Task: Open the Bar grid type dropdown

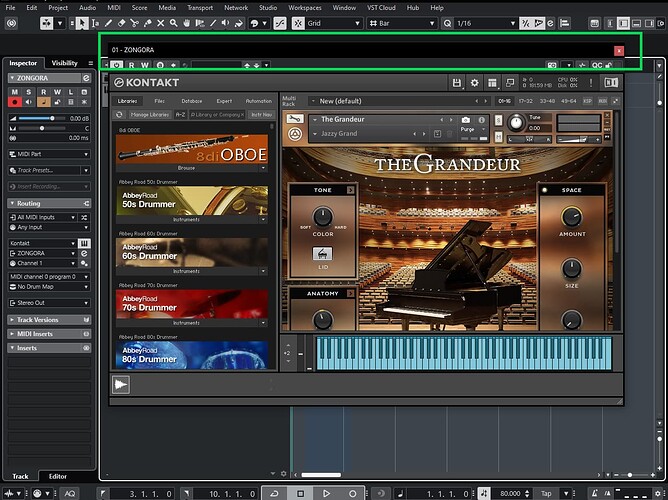Action: (402, 23)
